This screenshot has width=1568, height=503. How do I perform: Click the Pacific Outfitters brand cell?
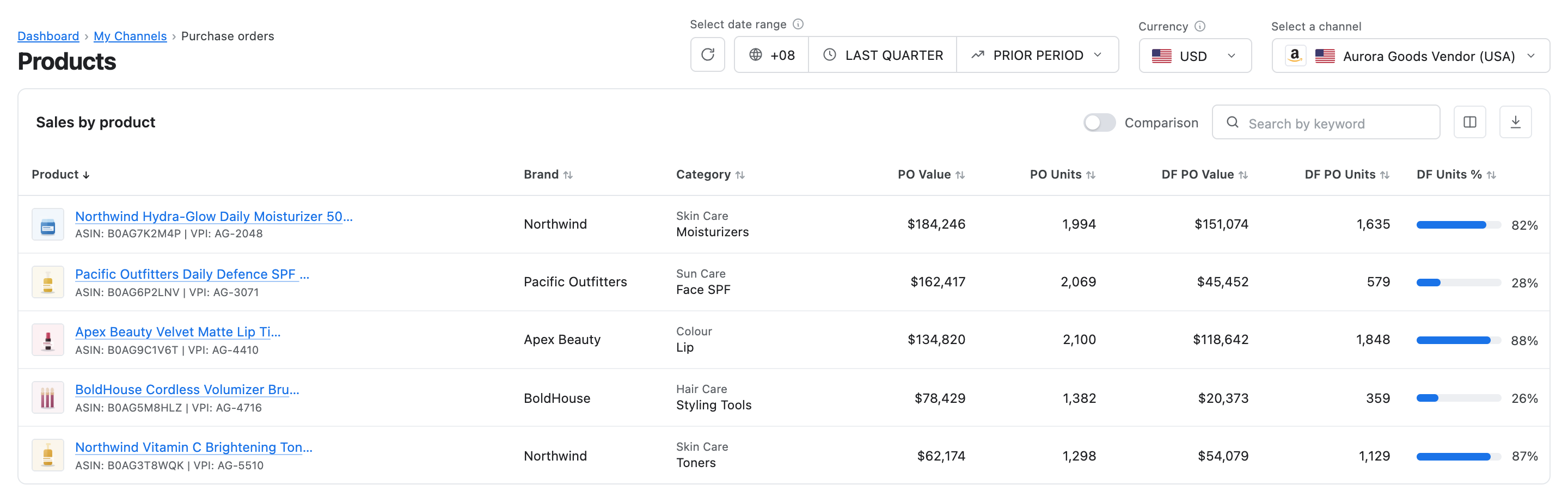(575, 282)
